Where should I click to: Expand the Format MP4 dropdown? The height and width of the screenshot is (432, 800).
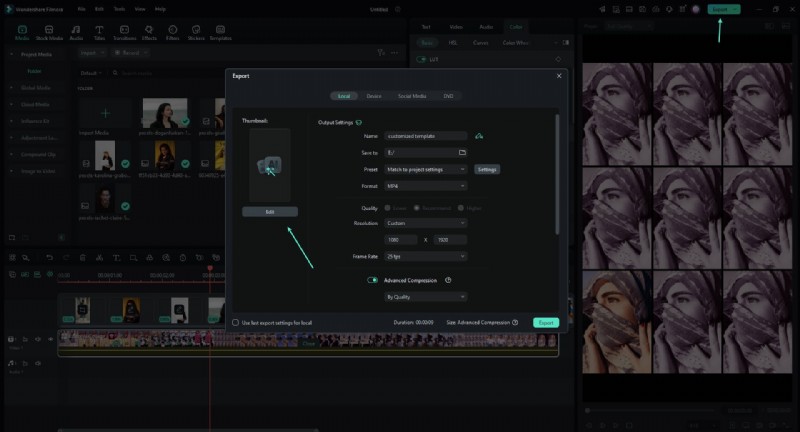426,185
